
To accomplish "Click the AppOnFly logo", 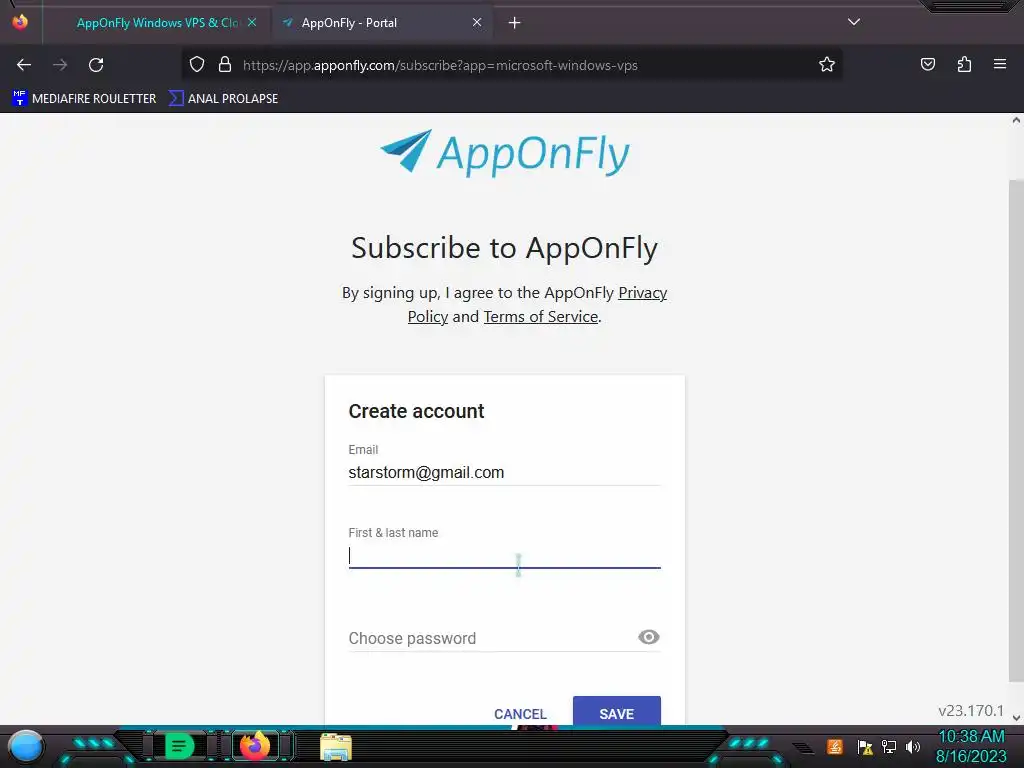I will tap(504, 153).
